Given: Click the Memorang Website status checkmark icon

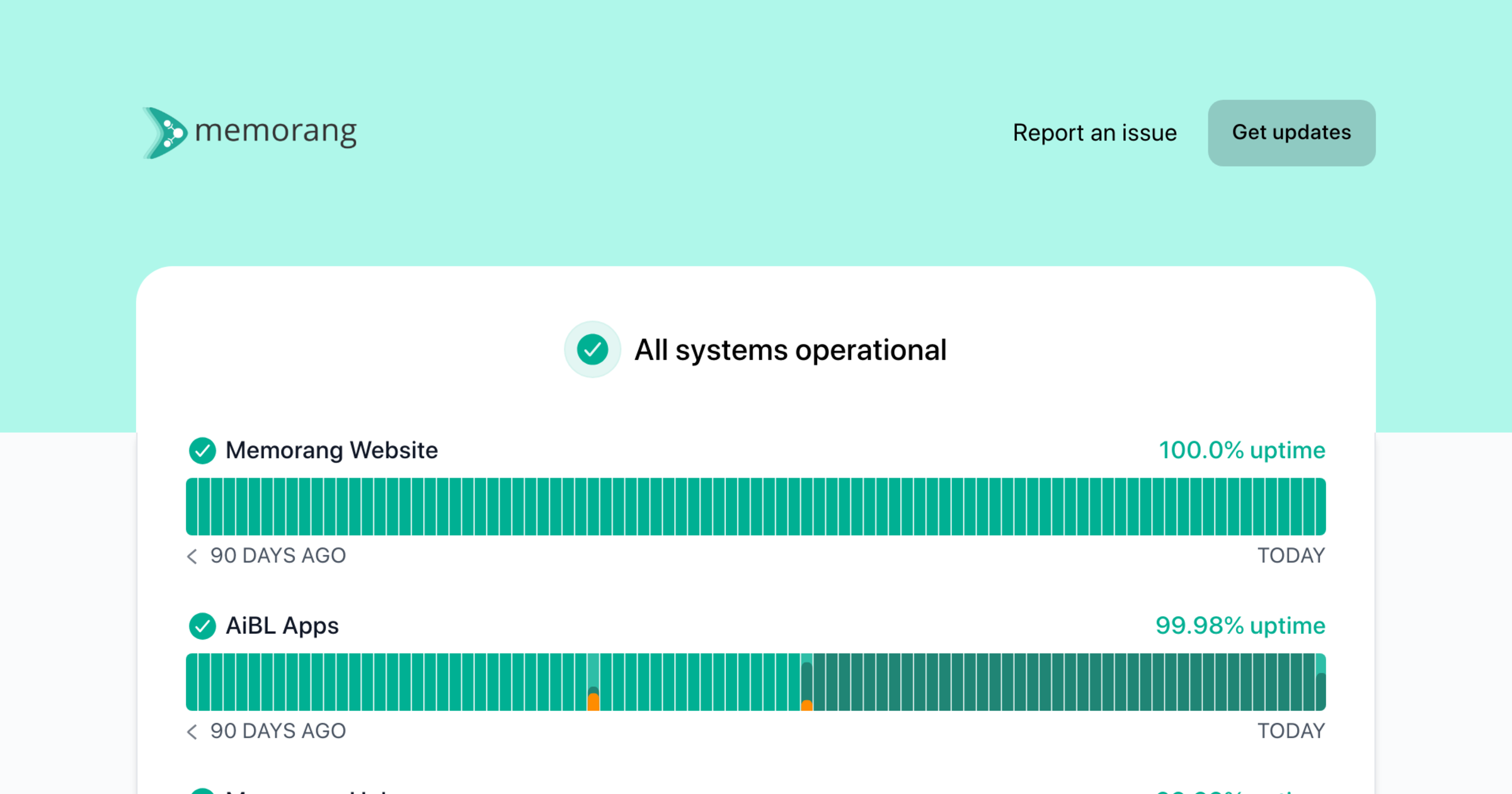Looking at the screenshot, I should pyautogui.click(x=202, y=451).
